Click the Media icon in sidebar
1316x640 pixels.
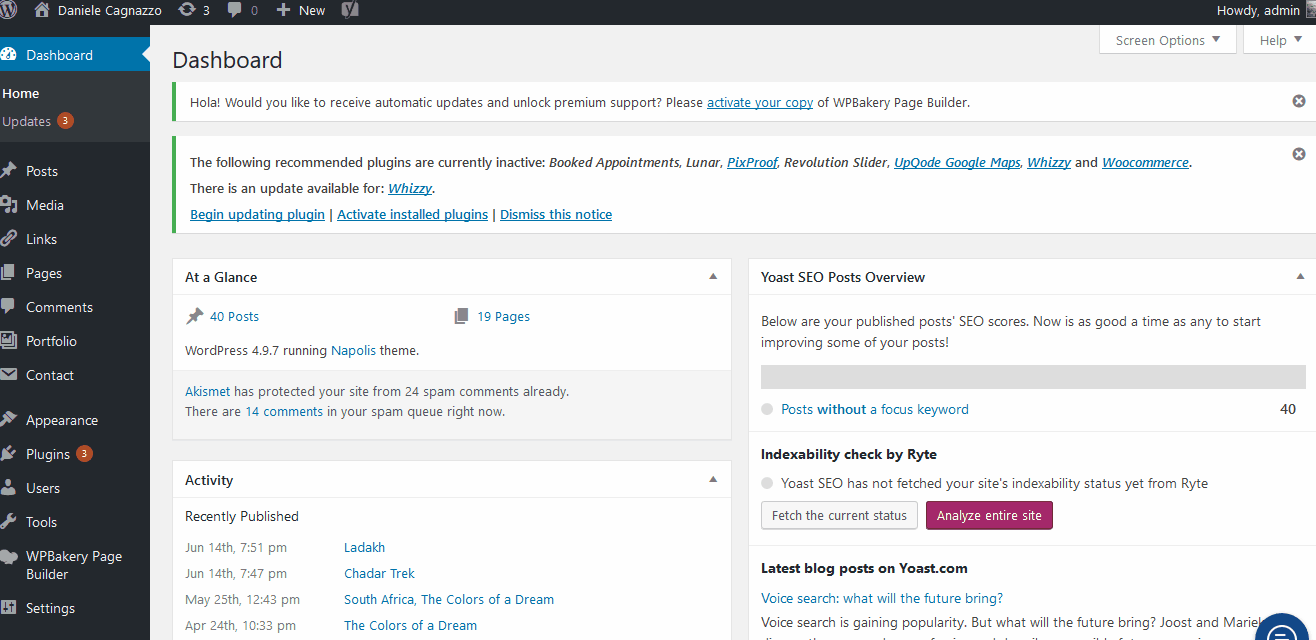point(8,205)
